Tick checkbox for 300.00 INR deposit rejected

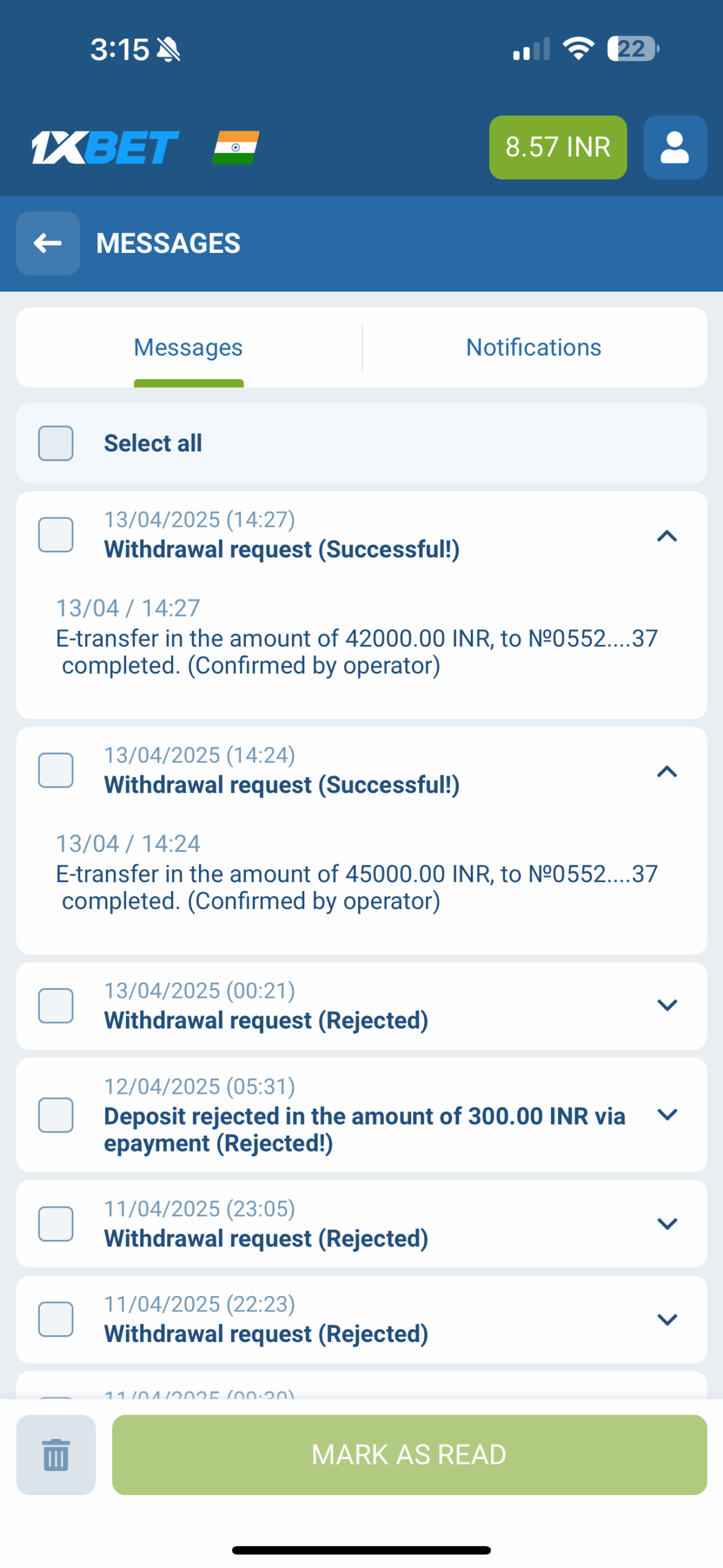click(x=56, y=1115)
